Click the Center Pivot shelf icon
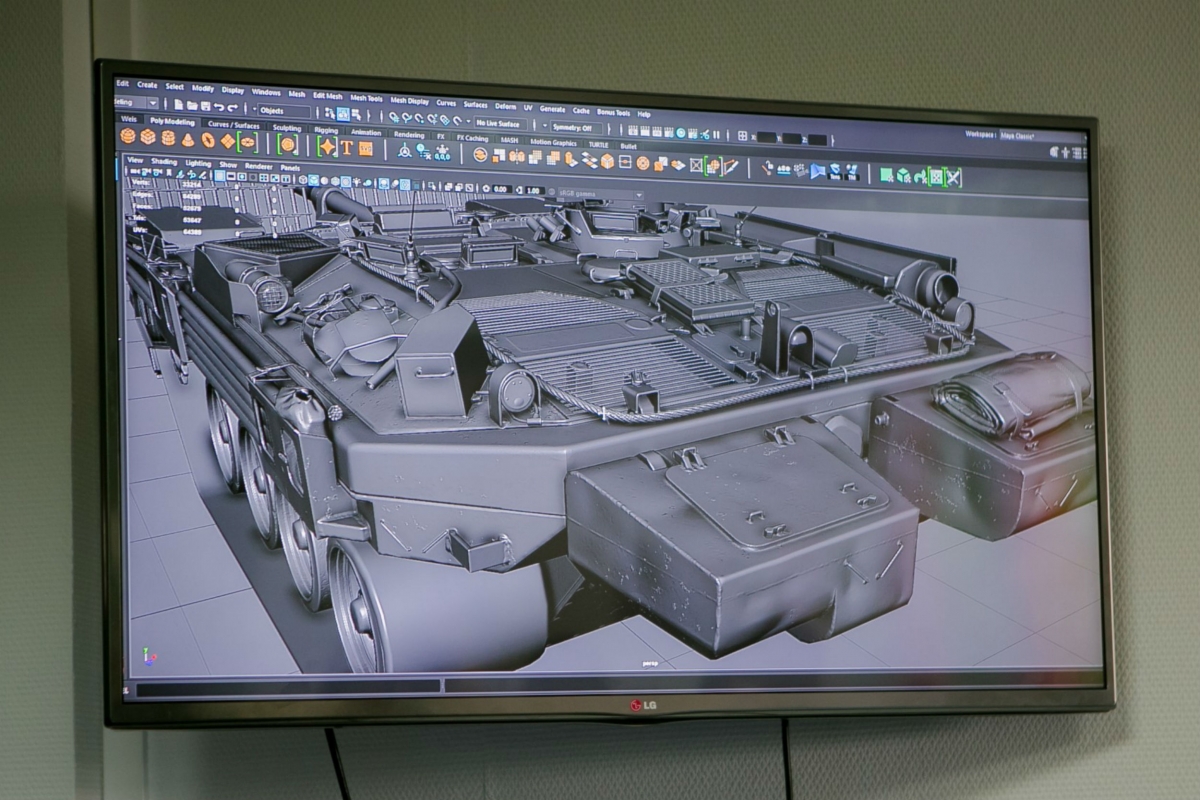 coord(404,150)
